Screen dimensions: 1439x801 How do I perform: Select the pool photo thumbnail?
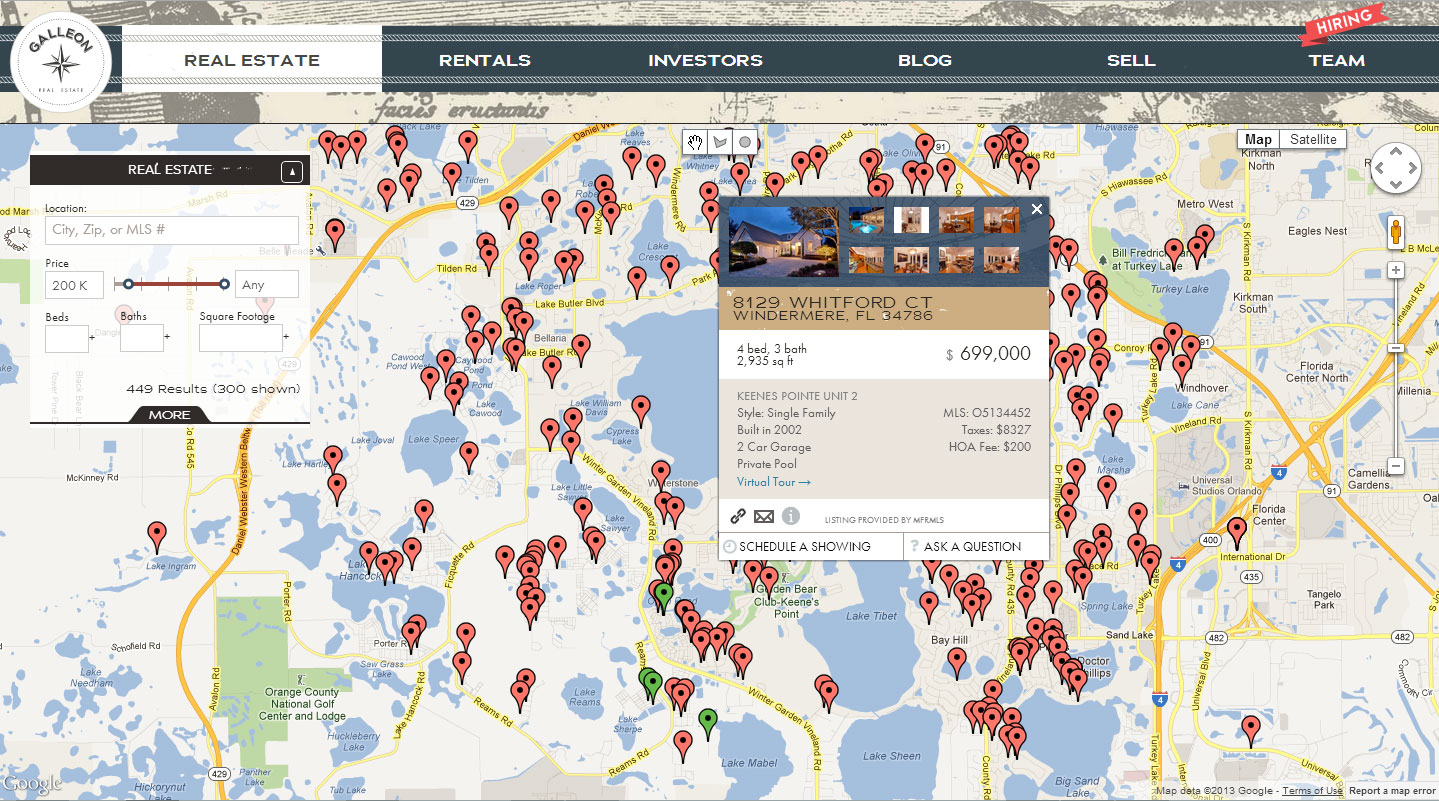coord(866,220)
